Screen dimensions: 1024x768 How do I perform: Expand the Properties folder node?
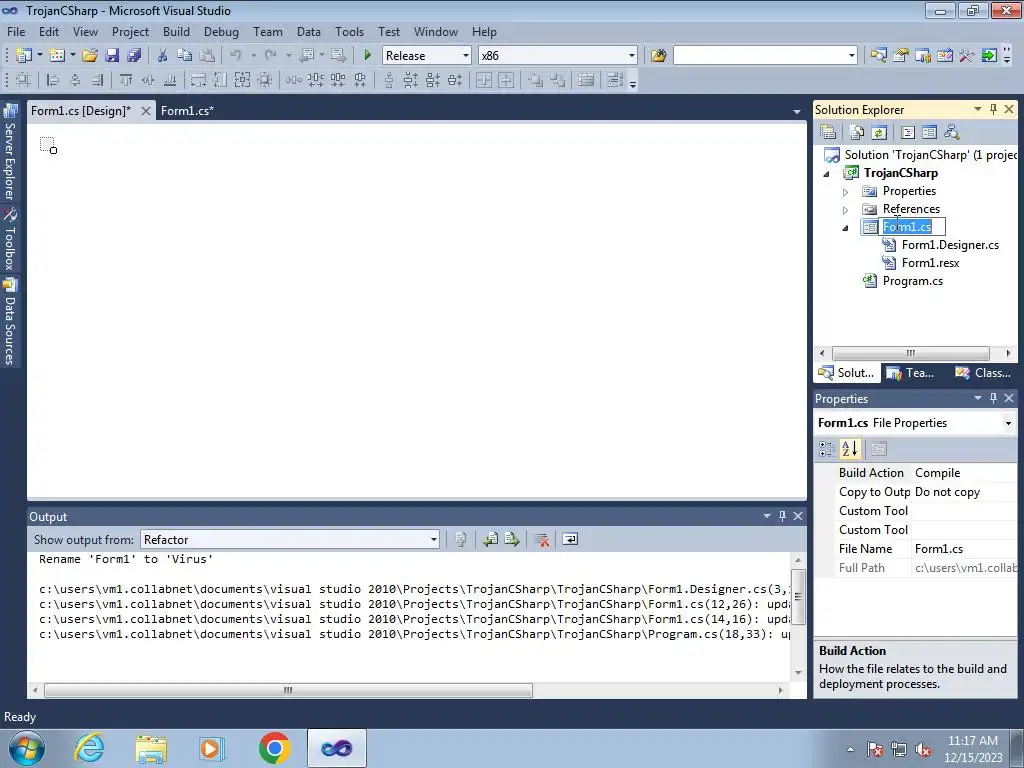coord(845,192)
